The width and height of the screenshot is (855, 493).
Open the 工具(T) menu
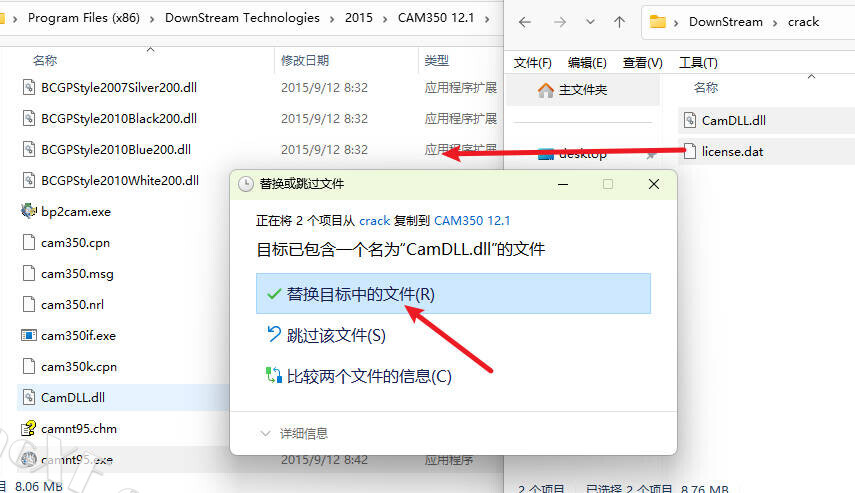tap(698, 63)
